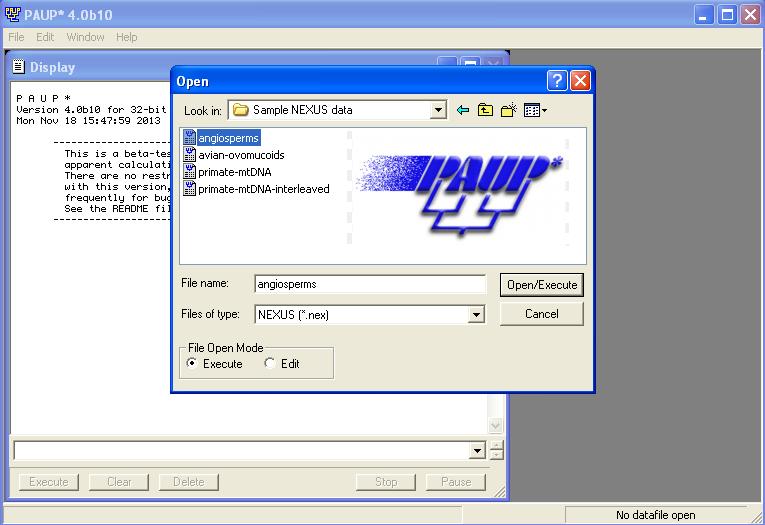This screenshot has height=525, width=765.
Task: Select the avian-ovomucoids file icon
Action: [190, 155]
